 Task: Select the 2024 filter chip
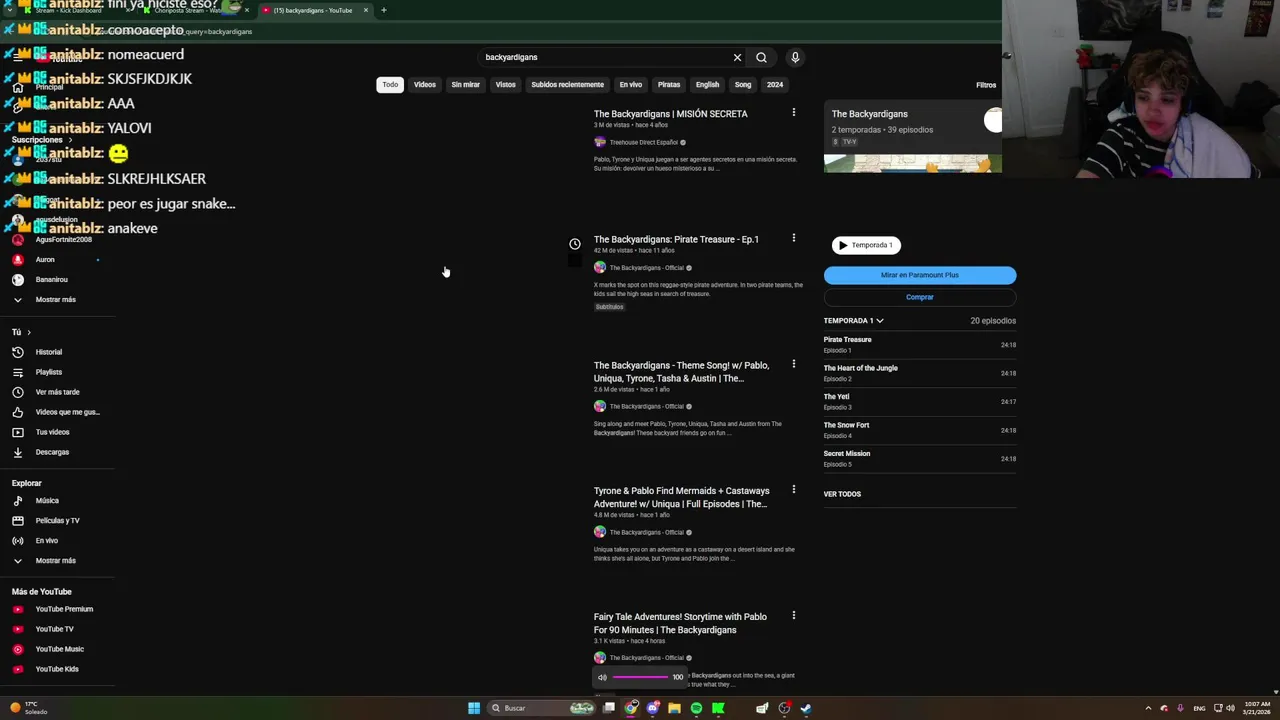click(775, 85)
